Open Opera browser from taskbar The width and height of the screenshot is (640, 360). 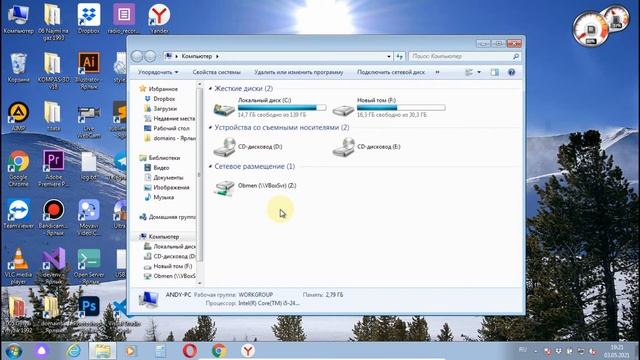[x=190, y=351]
